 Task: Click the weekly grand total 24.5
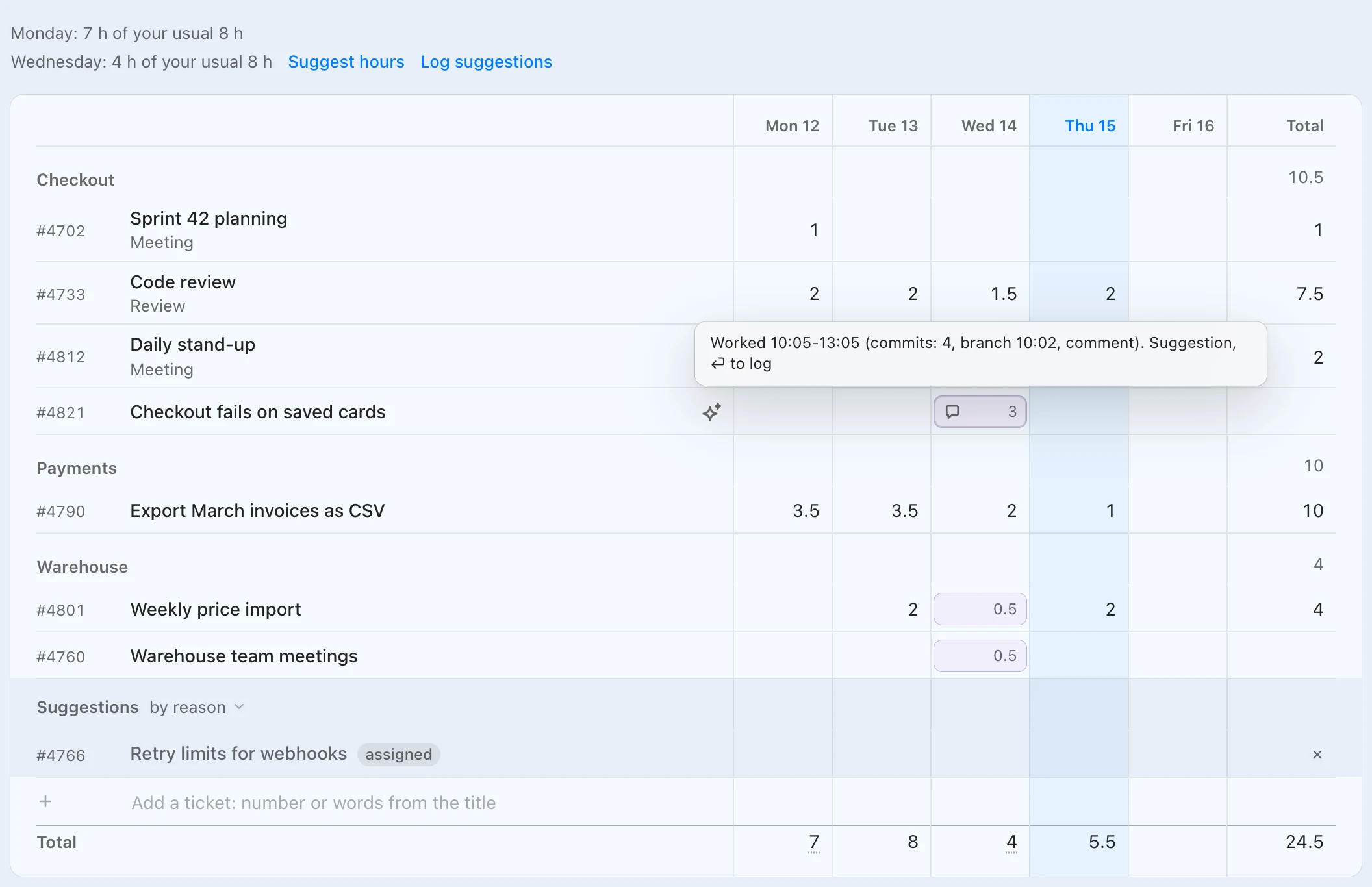point(1304,842)
